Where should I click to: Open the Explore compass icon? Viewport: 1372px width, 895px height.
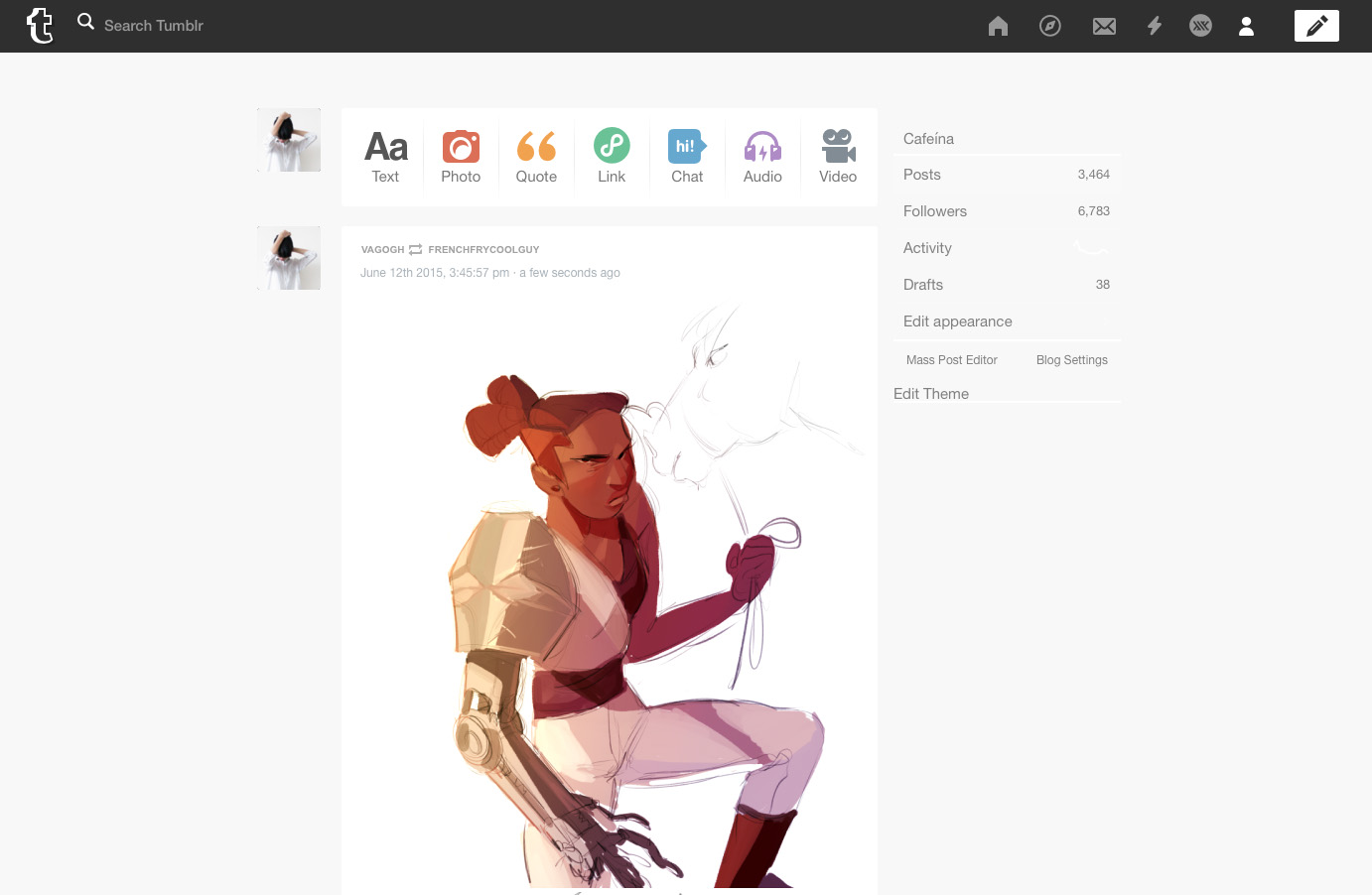(x=1050, y=26)
